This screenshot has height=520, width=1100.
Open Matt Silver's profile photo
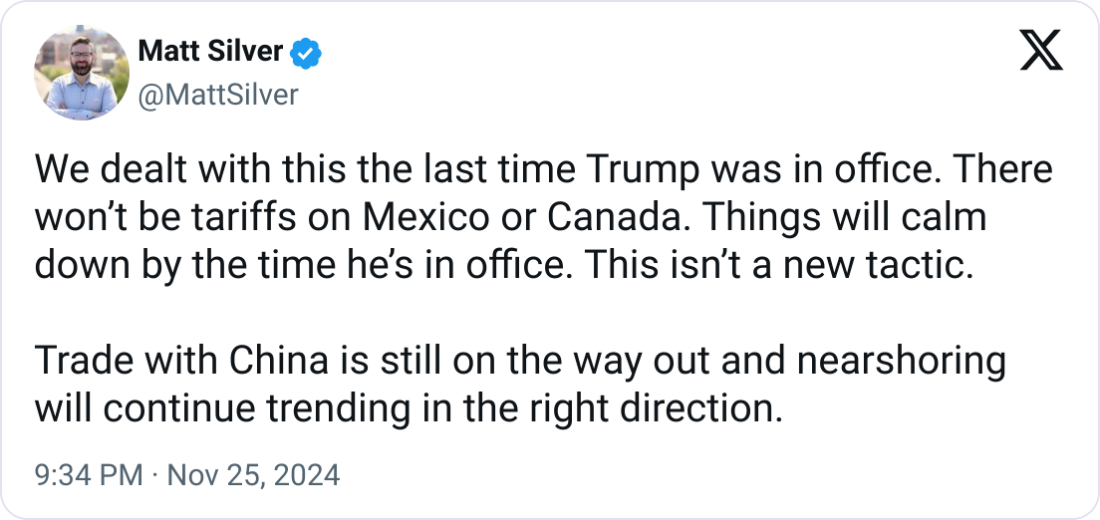[x=82, y=73]
